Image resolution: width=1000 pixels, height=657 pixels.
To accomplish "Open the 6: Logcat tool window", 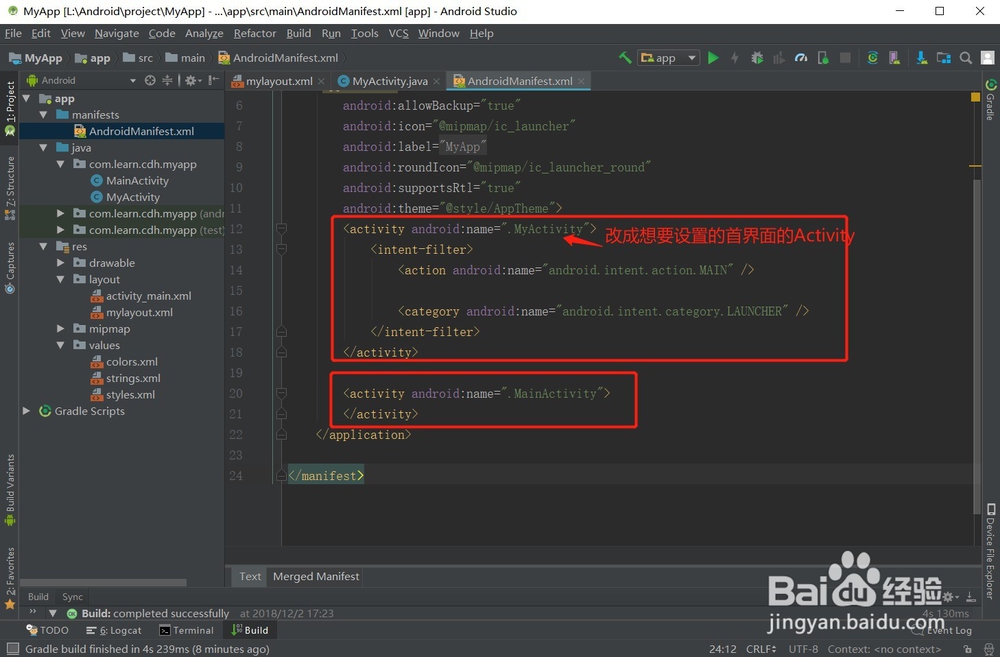I will (x=114, y=630).
